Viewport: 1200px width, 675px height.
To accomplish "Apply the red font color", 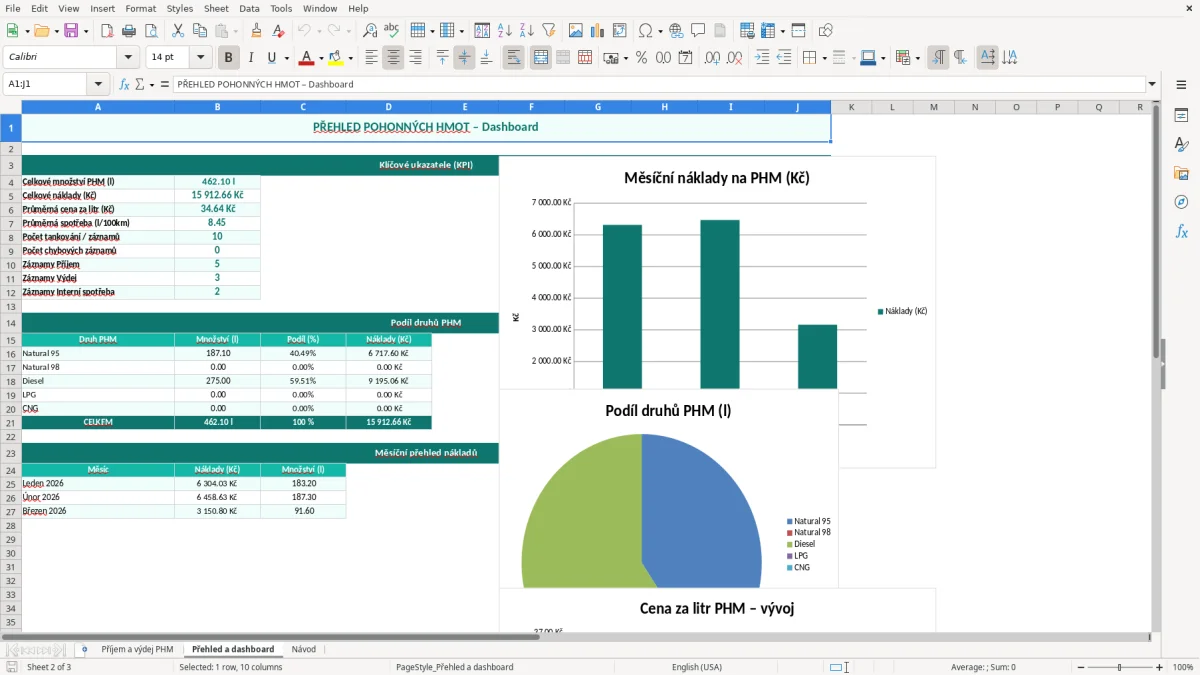I will [307, 58].
